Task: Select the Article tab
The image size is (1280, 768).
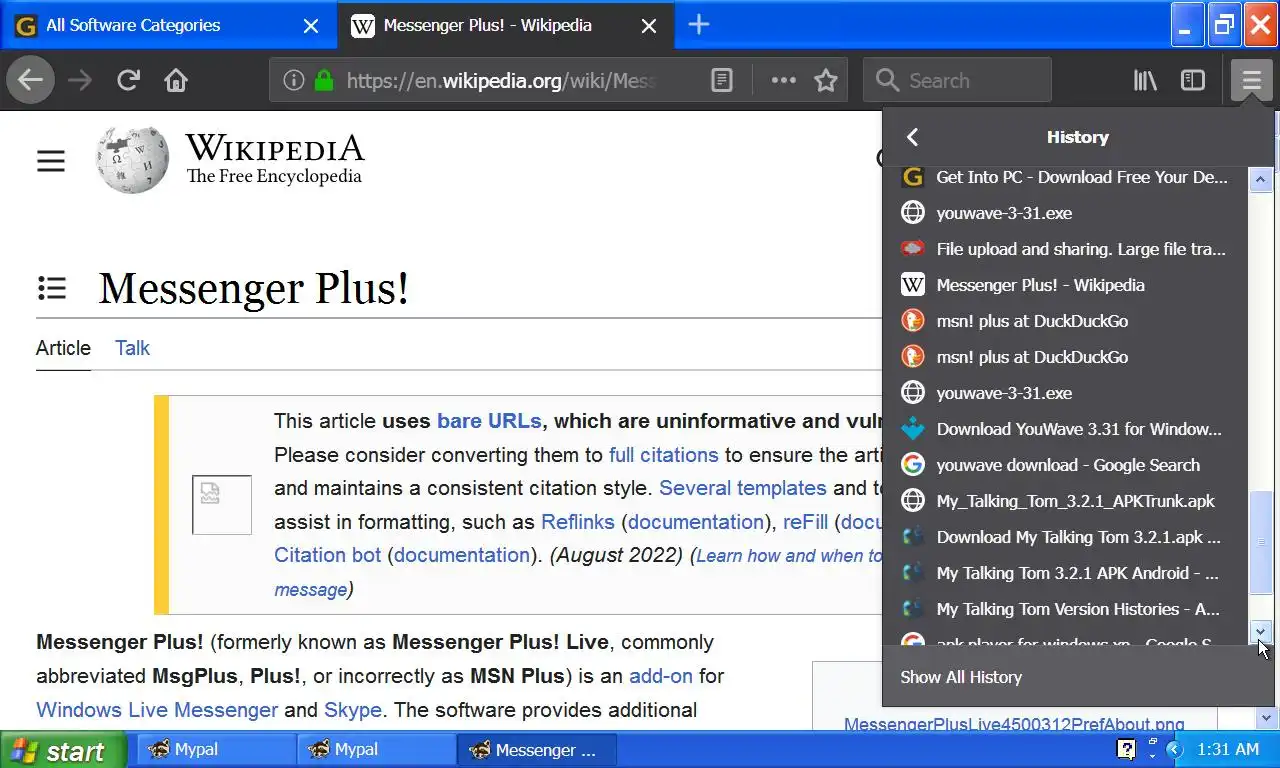Action: coord(63,348)
